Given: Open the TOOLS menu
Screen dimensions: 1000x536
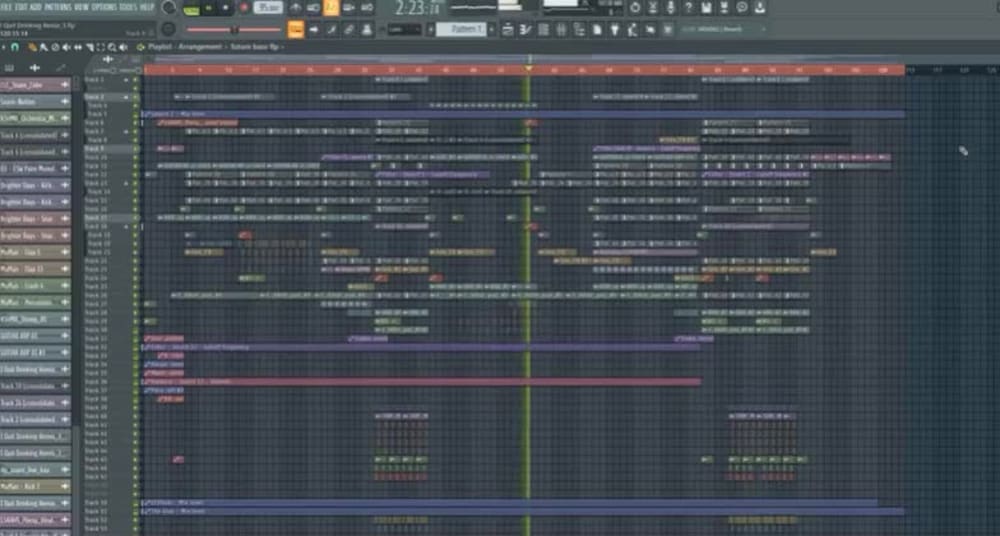Looking at the screenshot, I should tap(128, 7).
